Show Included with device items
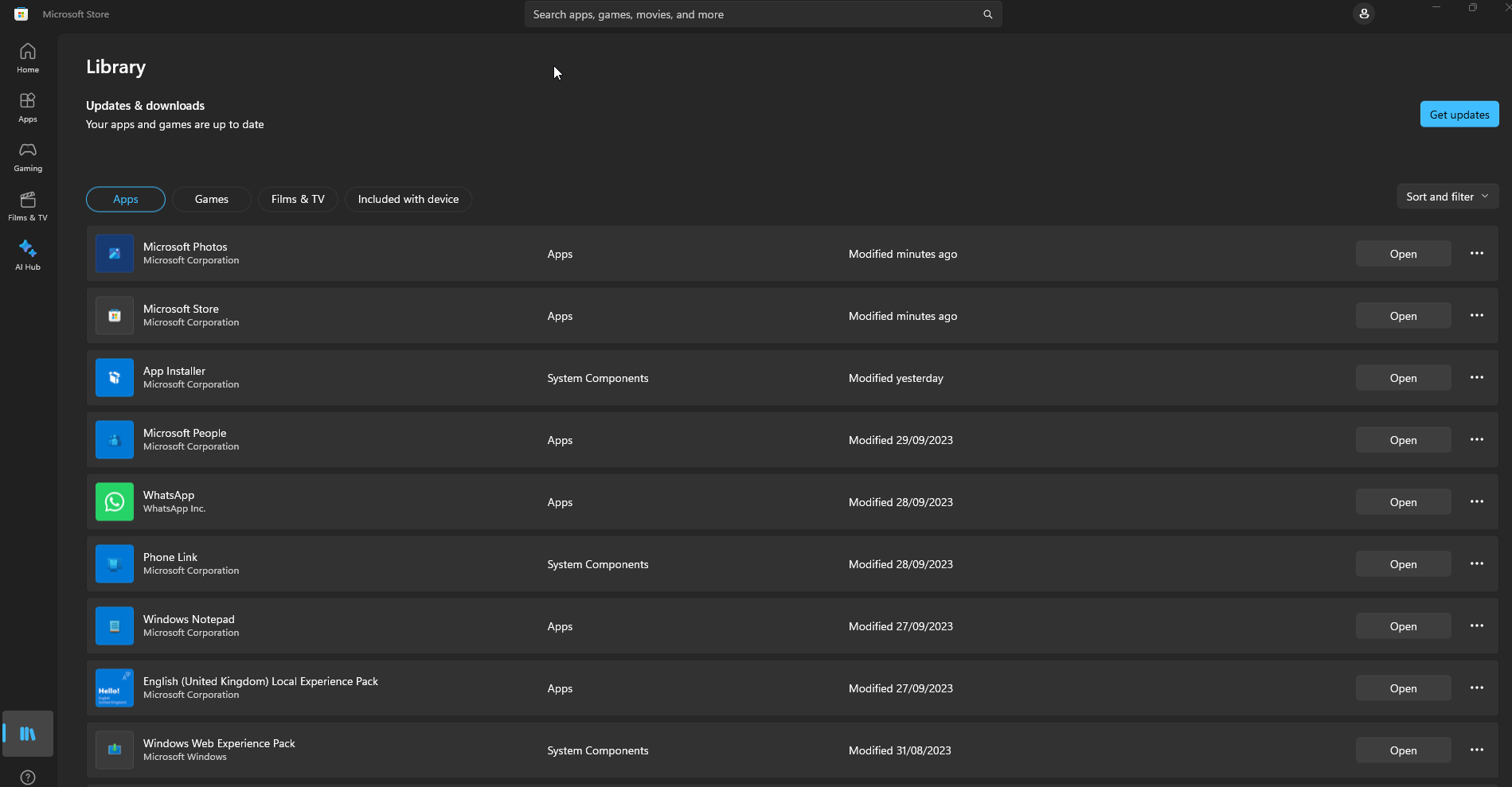Viewport: 1512px width, 787px height. click(408, 199)
